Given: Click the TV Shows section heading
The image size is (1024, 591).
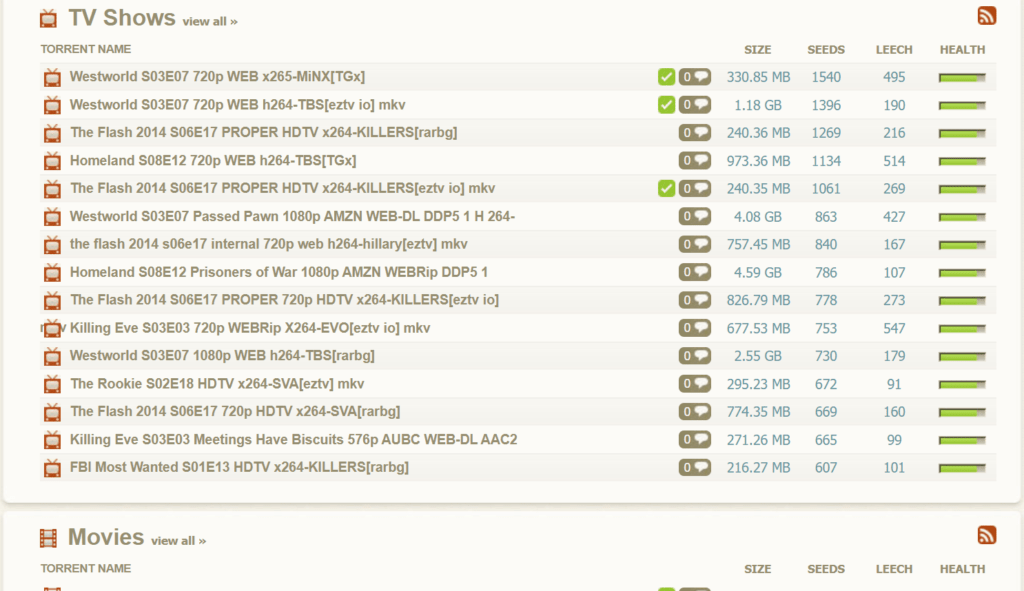Looking at the screenshot, I should (122, 18).
